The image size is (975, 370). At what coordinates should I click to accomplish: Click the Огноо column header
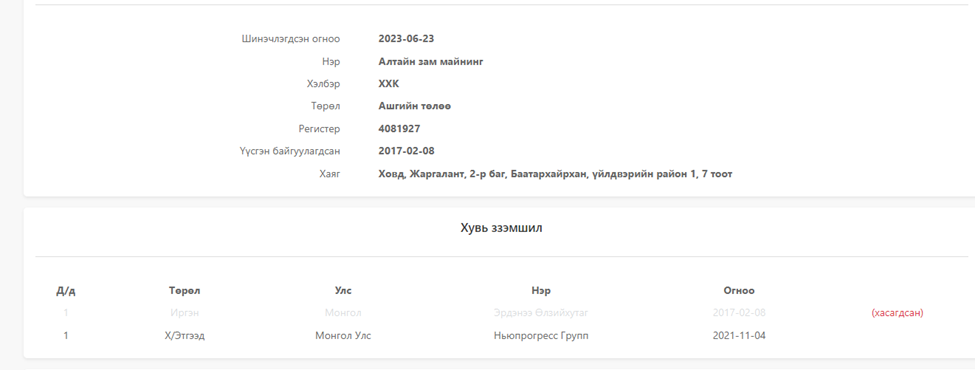coord(739,290)
